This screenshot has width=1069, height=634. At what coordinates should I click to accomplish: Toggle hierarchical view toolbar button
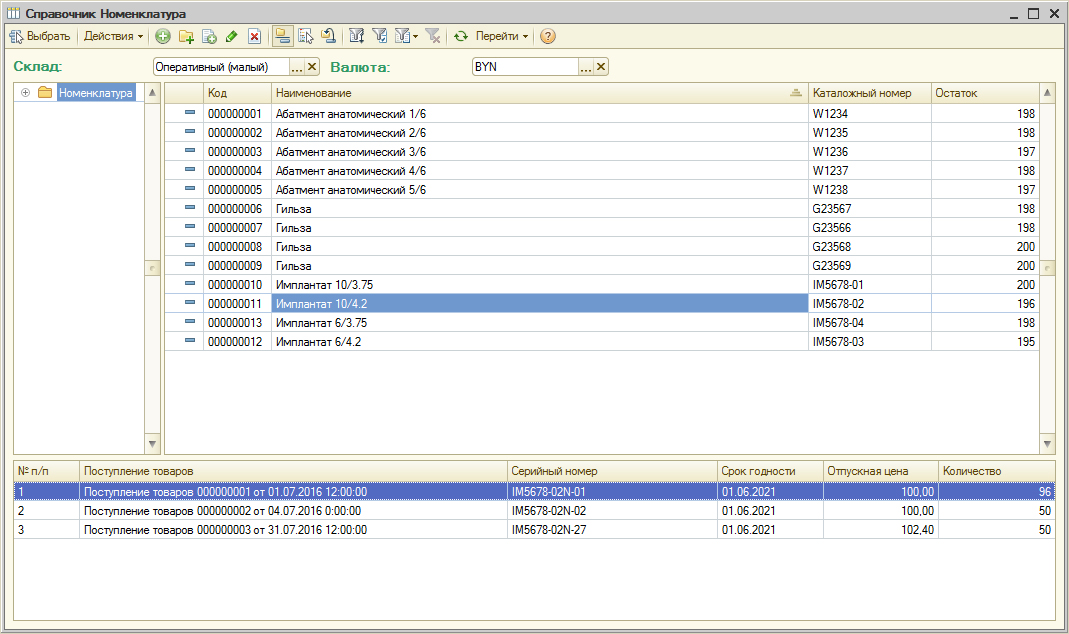coord(282,36)
